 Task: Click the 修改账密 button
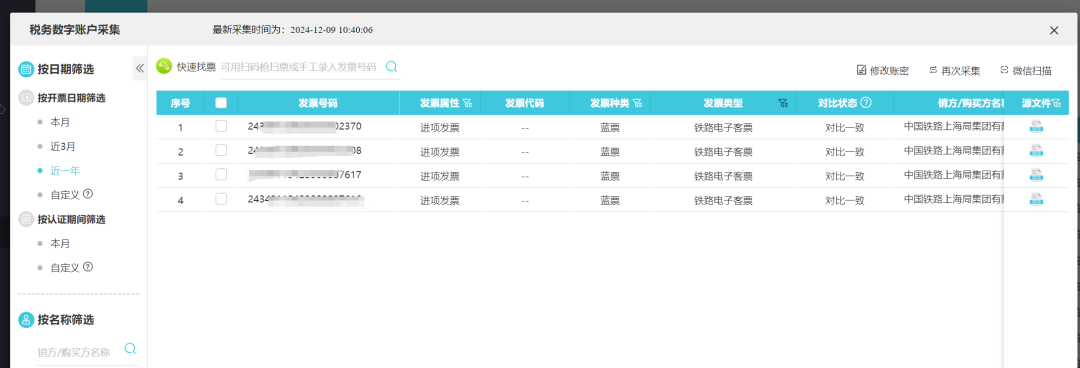click(x=883, y=70)
